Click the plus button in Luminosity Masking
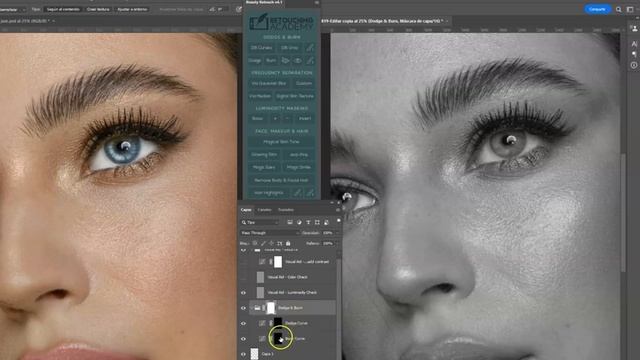 [275, 118]
